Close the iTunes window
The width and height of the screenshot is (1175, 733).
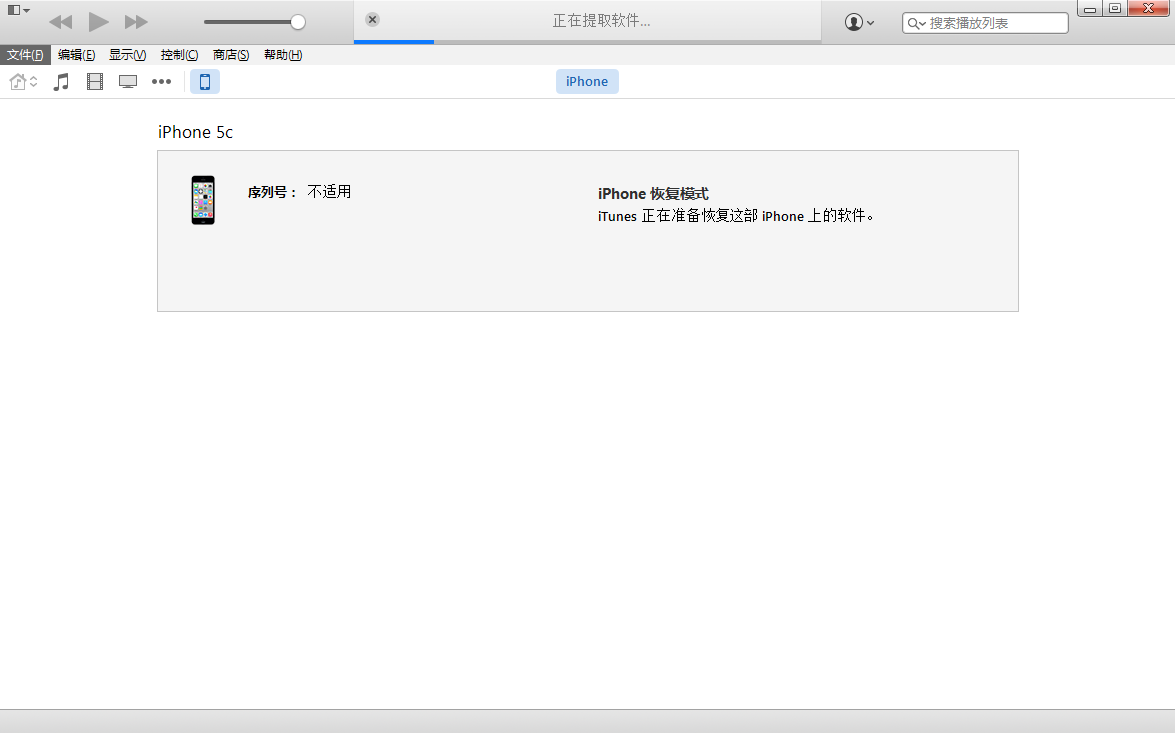click(1149, 8)
